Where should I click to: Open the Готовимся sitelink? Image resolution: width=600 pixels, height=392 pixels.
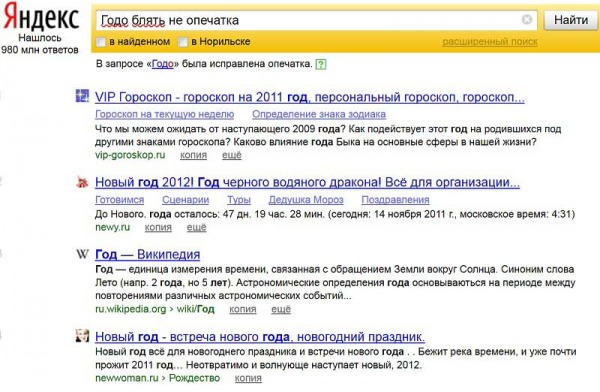coord(119,200)
